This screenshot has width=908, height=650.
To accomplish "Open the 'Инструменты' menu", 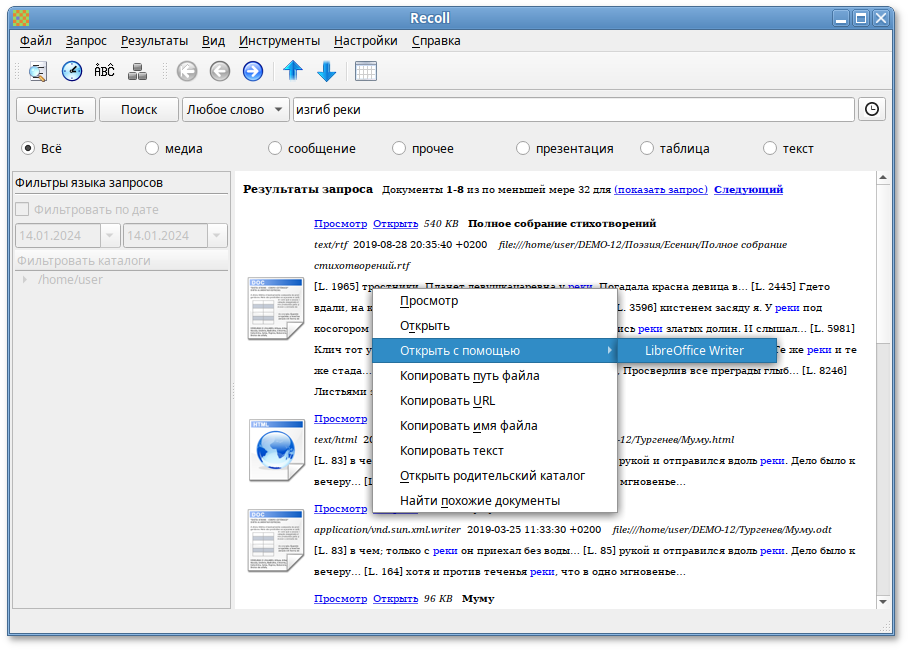I will point(279,41).
